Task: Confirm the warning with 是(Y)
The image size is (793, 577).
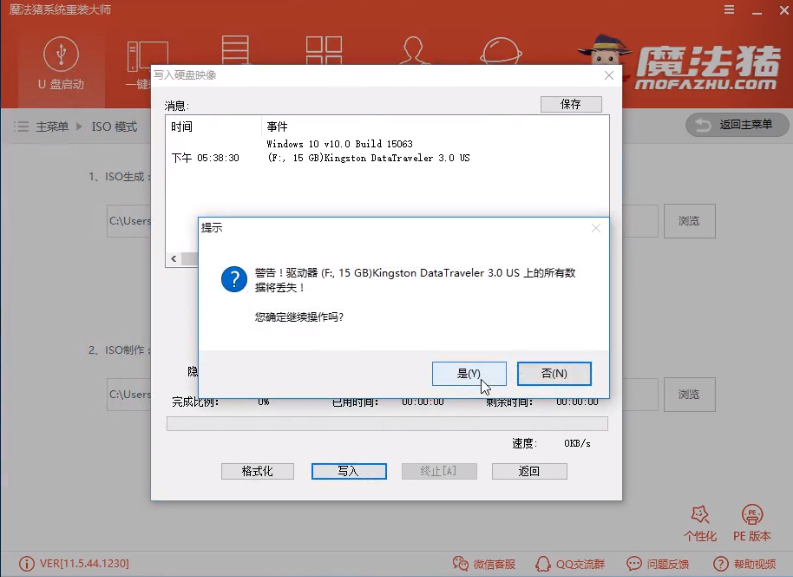Action: (x=469, y=373)
